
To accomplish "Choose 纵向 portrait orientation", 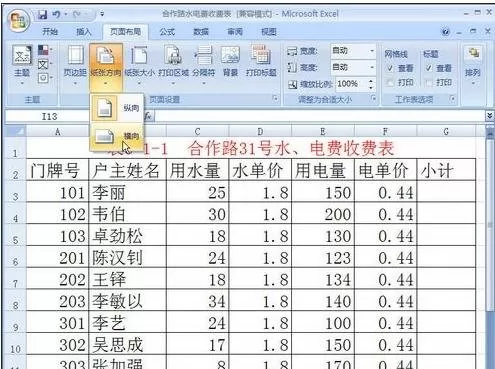I will (117, 108).
